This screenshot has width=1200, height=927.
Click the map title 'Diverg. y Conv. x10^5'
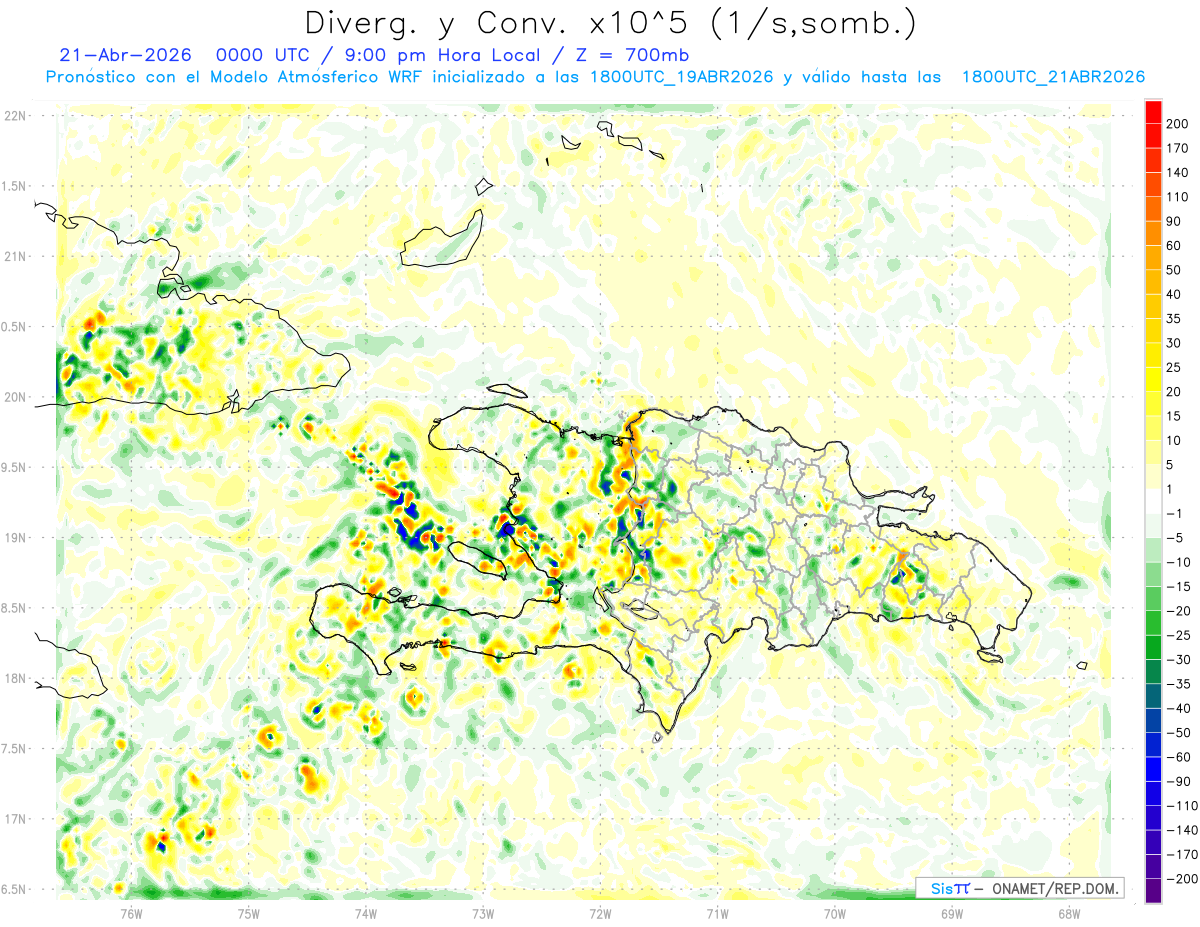(x=540, y=22)
